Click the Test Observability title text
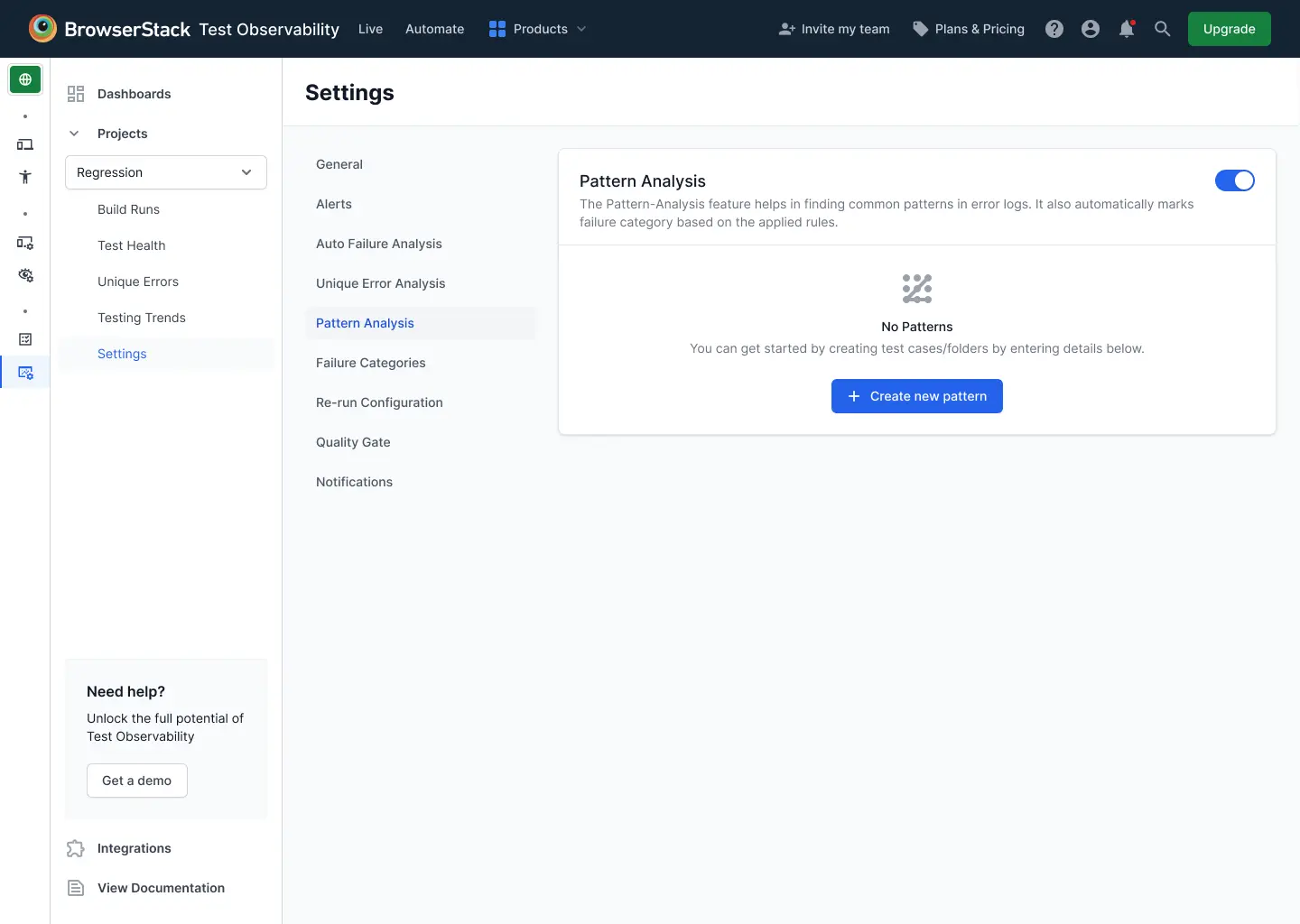The width and height of the screenshot is (1300, 924). pyautogui.click(x=269, y=29)
